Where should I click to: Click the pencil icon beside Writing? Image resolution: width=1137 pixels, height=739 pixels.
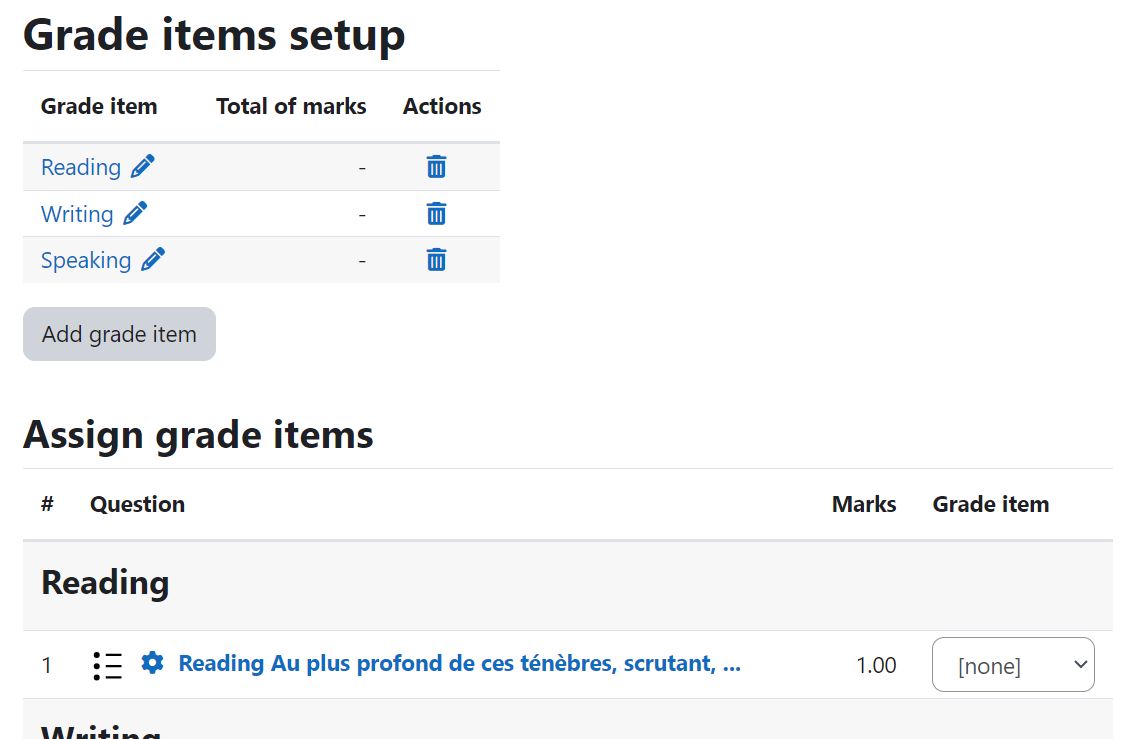pos(135,214)
